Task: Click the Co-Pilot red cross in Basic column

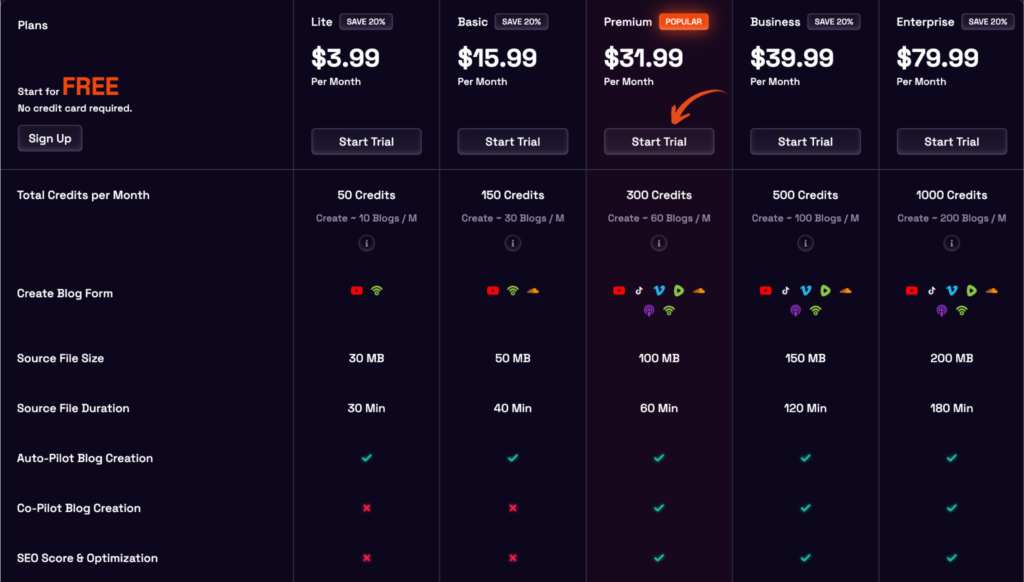Action: click(513, 508)
